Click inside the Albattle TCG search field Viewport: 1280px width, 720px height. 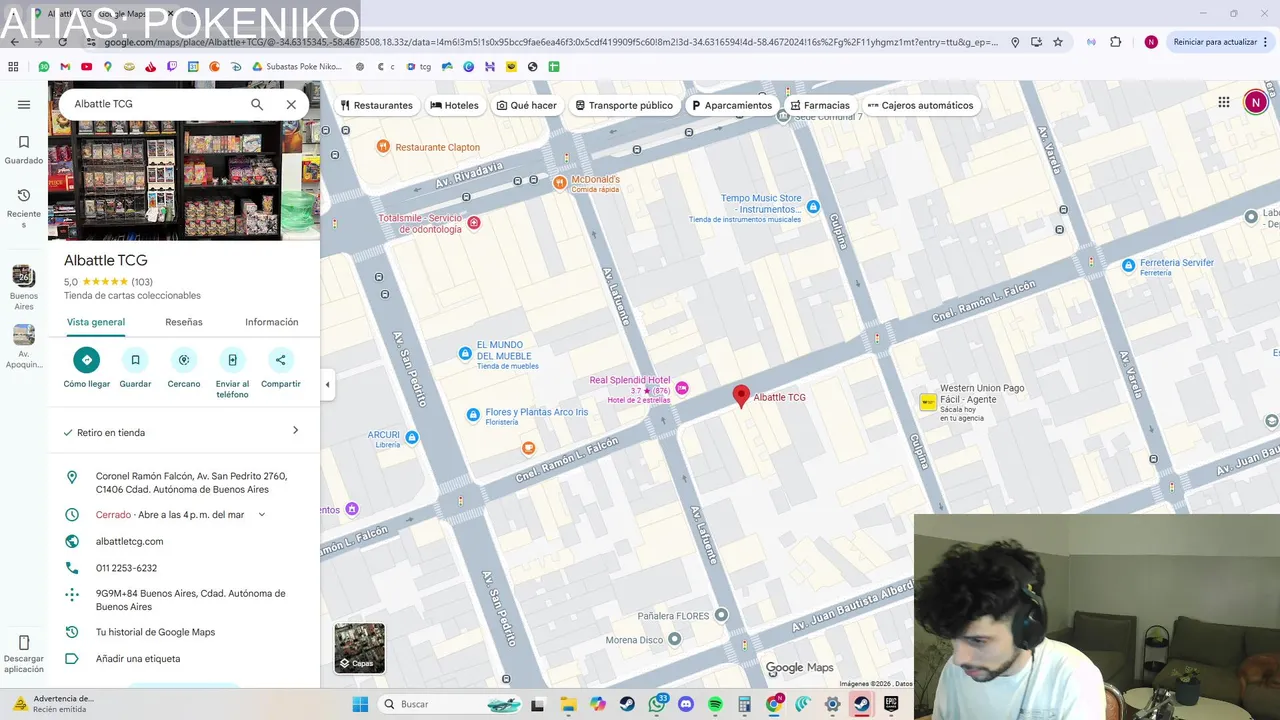click(155, 104)
